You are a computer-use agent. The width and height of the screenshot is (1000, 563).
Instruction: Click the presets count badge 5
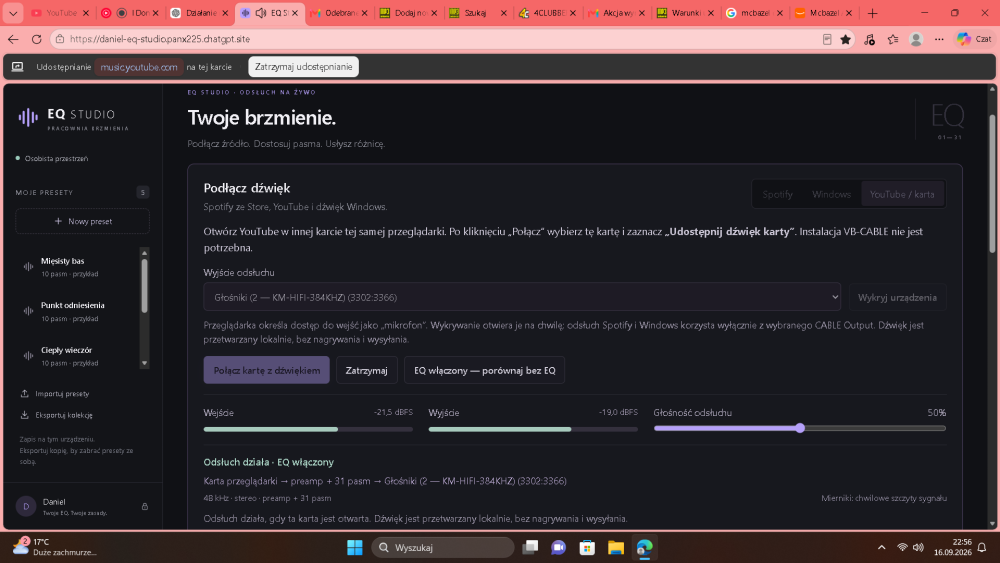(143, 192)
